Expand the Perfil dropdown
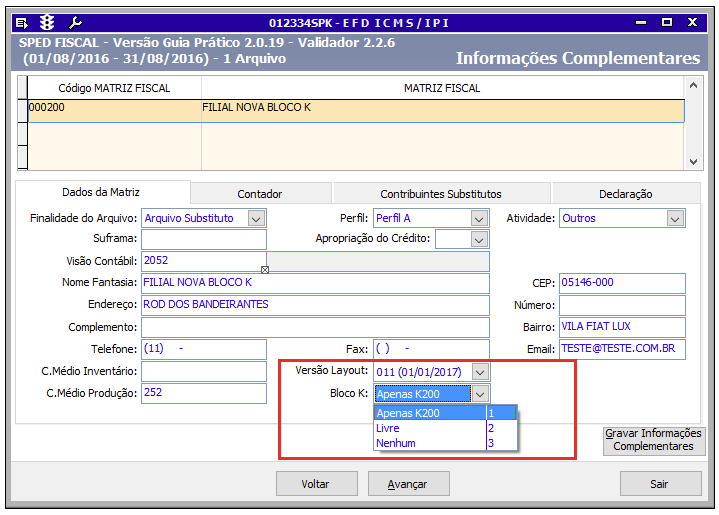Viewport: 719px width, 515px height. point(479,219)
